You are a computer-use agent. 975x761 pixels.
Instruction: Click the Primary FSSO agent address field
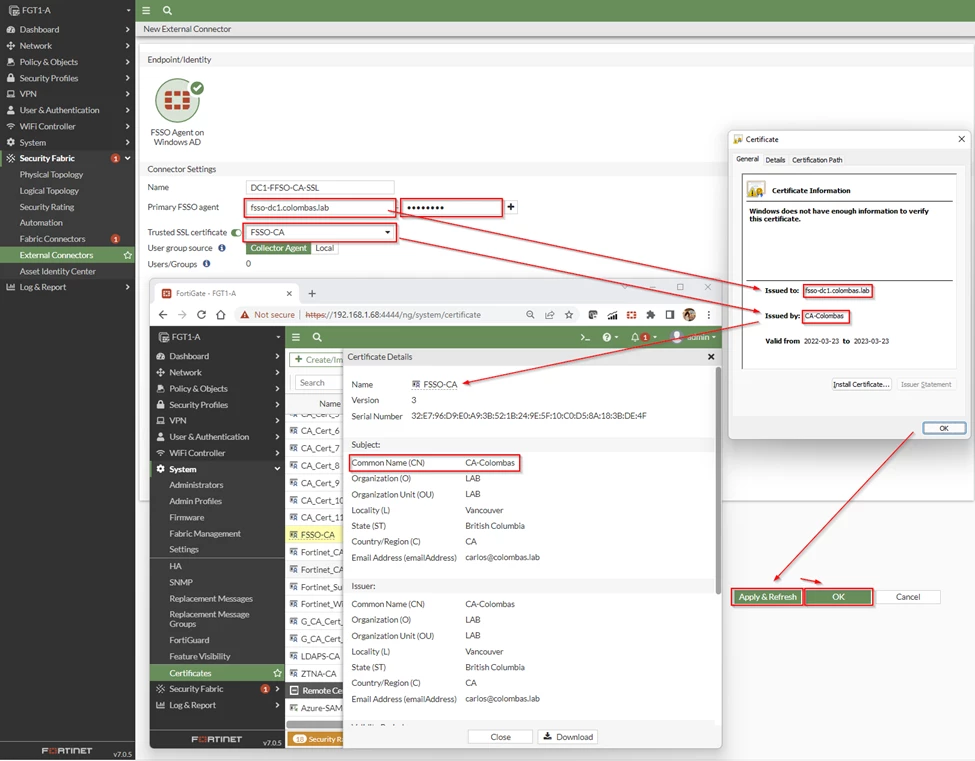pos(320,208)
